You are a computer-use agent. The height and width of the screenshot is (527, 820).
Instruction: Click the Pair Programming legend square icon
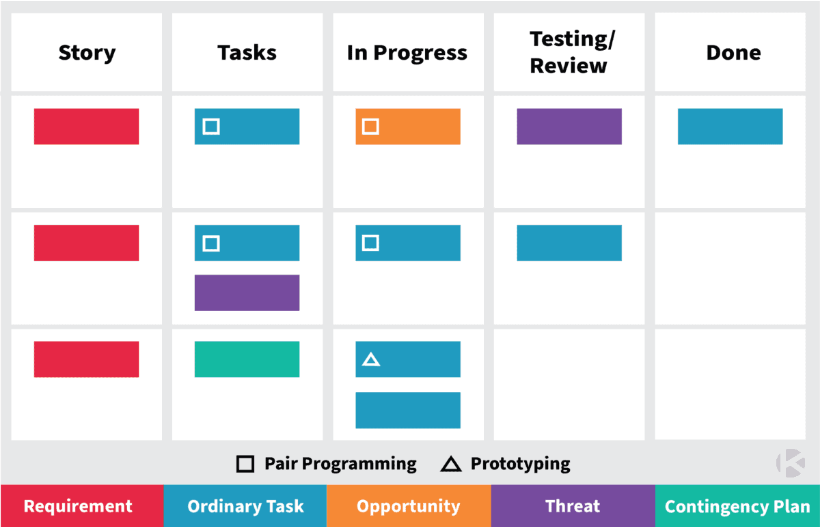point(245,464)
